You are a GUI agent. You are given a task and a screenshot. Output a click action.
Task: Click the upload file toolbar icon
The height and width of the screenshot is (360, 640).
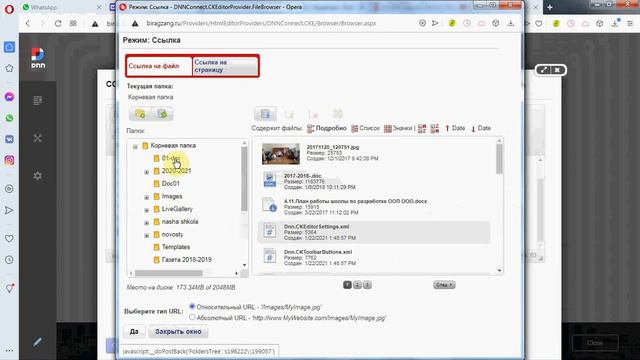pos(265,114)
